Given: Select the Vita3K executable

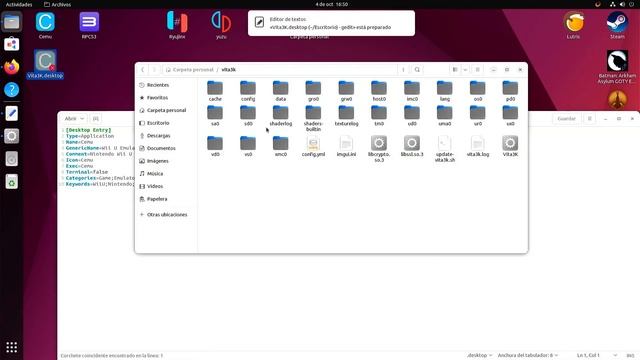Looking at the screenshot, I should pyautogui.click(x=510, y=146).
